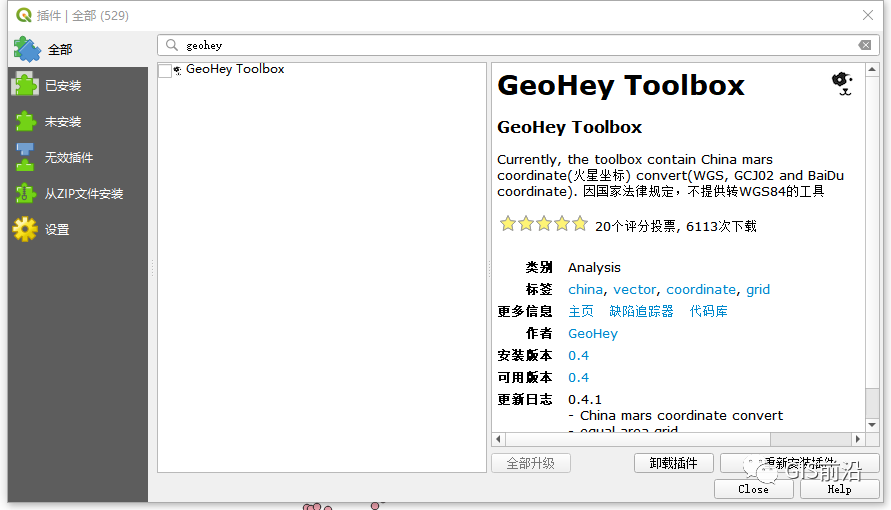Click the 0.4.1 changelog entry

pos(585,399)
